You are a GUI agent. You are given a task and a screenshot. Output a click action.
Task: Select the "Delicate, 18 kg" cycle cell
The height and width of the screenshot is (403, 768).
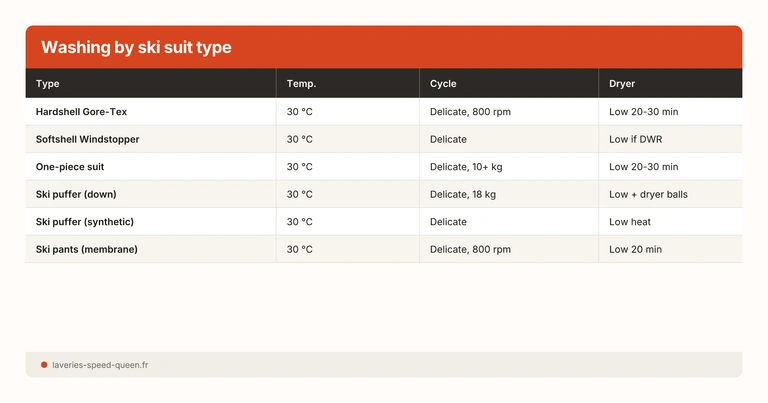(x=463, y=194)
